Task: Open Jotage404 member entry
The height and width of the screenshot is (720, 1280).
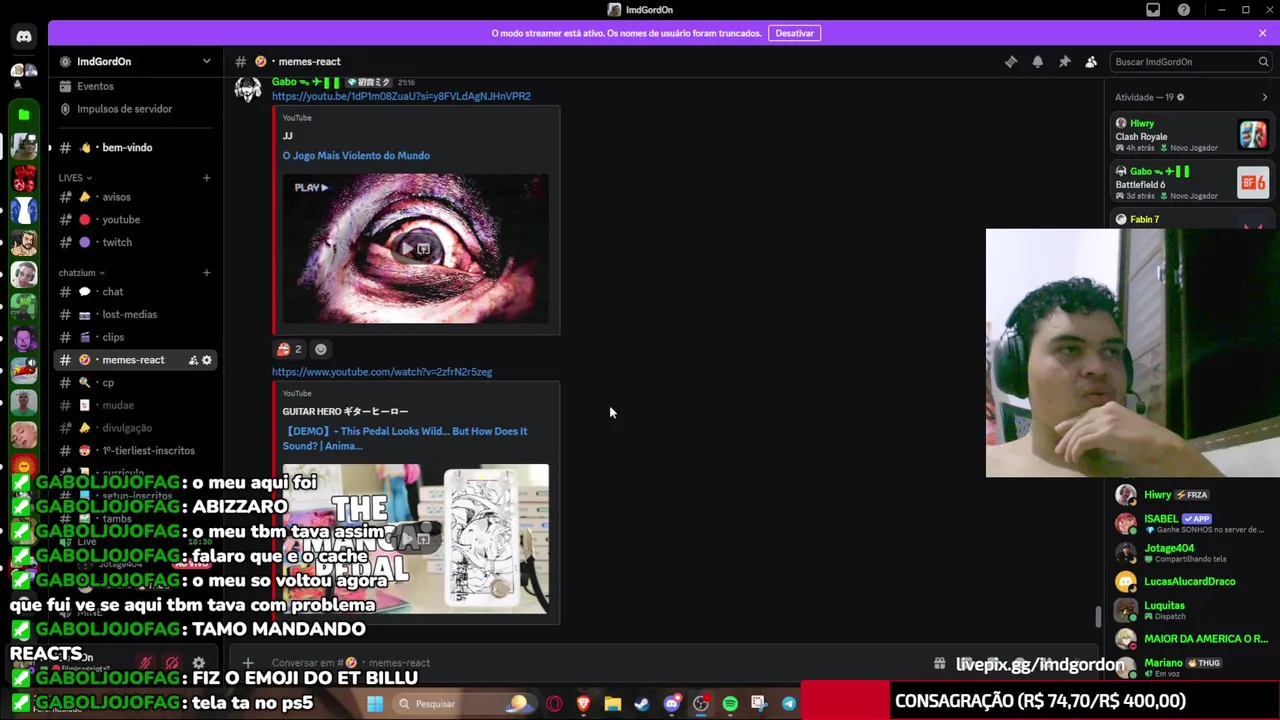Action: tap(1190, 552)
